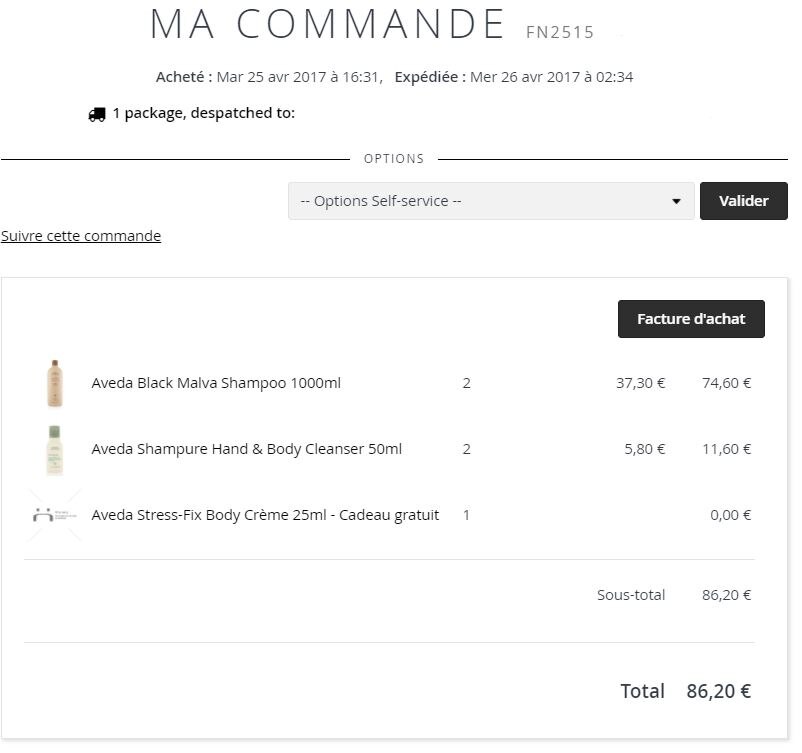Click the 11,60 € line total
Image resolution: width=802 pixels, height=753 pixels.
[726, 449]
